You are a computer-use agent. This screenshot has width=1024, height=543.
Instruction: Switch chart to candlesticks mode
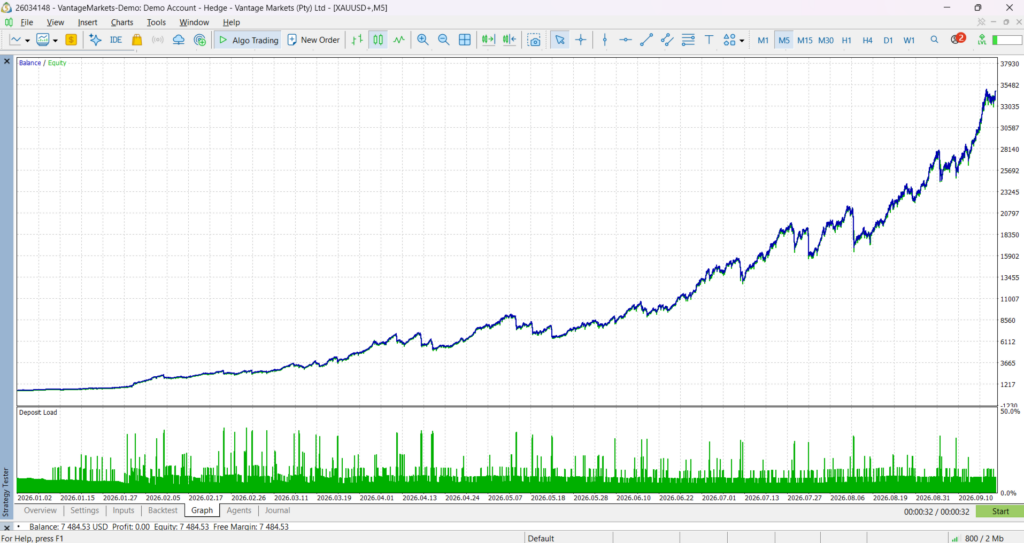pos(378,40)
